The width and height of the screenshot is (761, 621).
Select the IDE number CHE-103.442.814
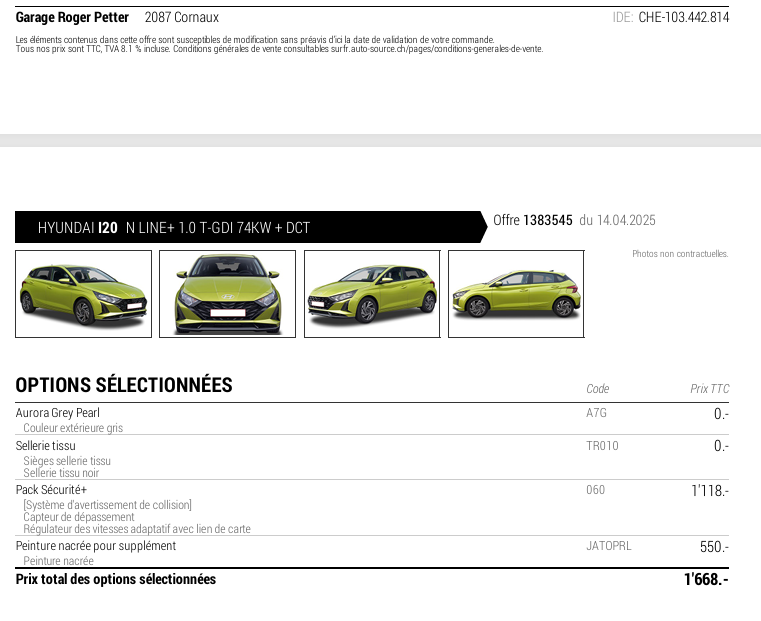[683, 17]
